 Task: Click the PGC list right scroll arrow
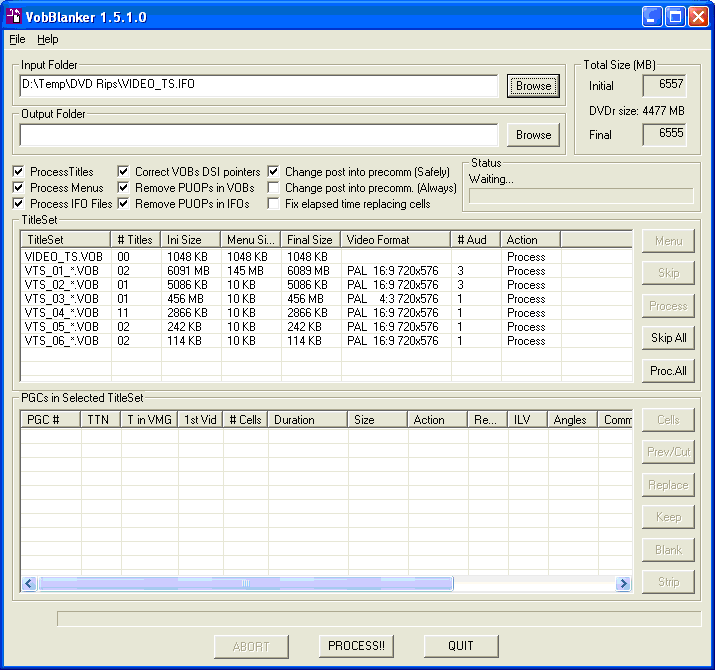point(623,583)
